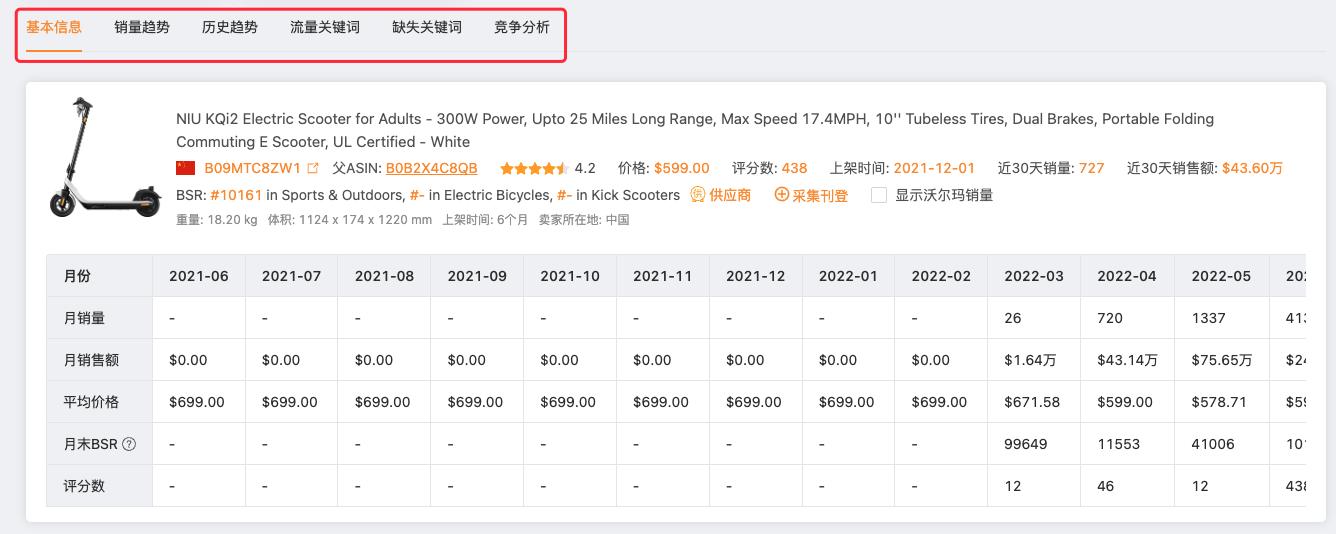Click monthly sales value 26
The height and width of the screenshot is (534, 1336).
(x=1013, y=318)
